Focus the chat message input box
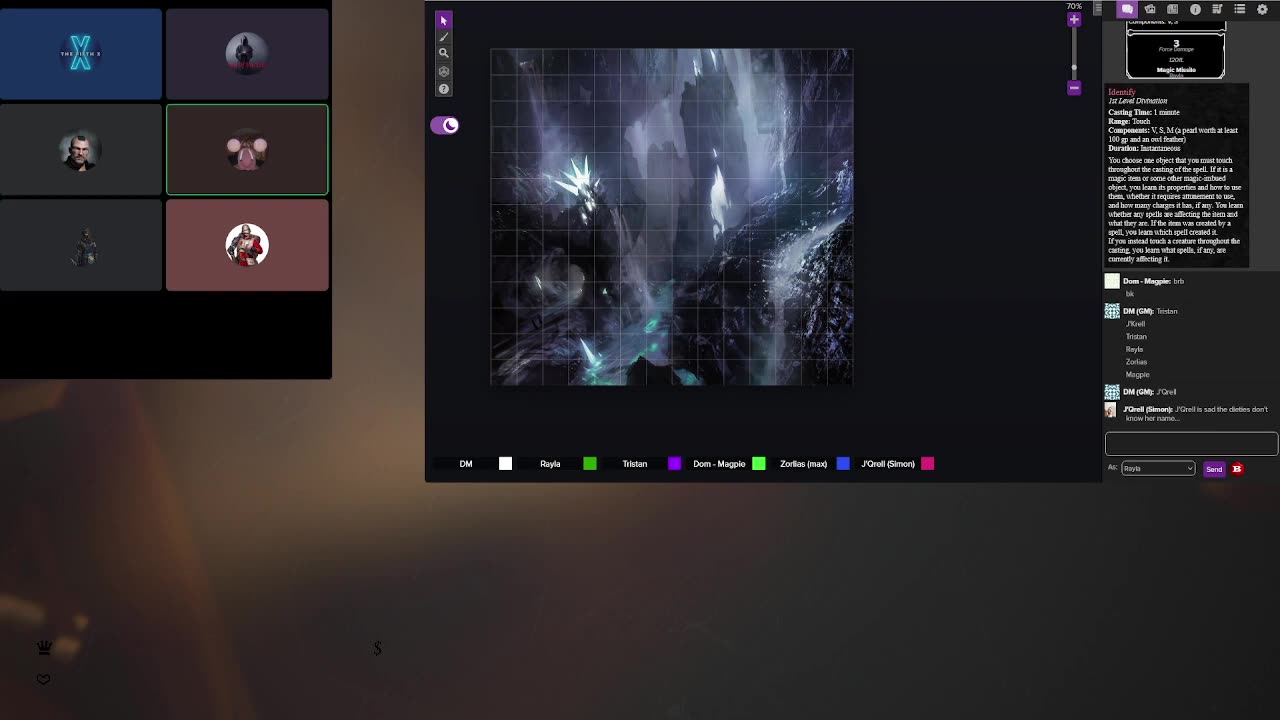 (1191, 443)
